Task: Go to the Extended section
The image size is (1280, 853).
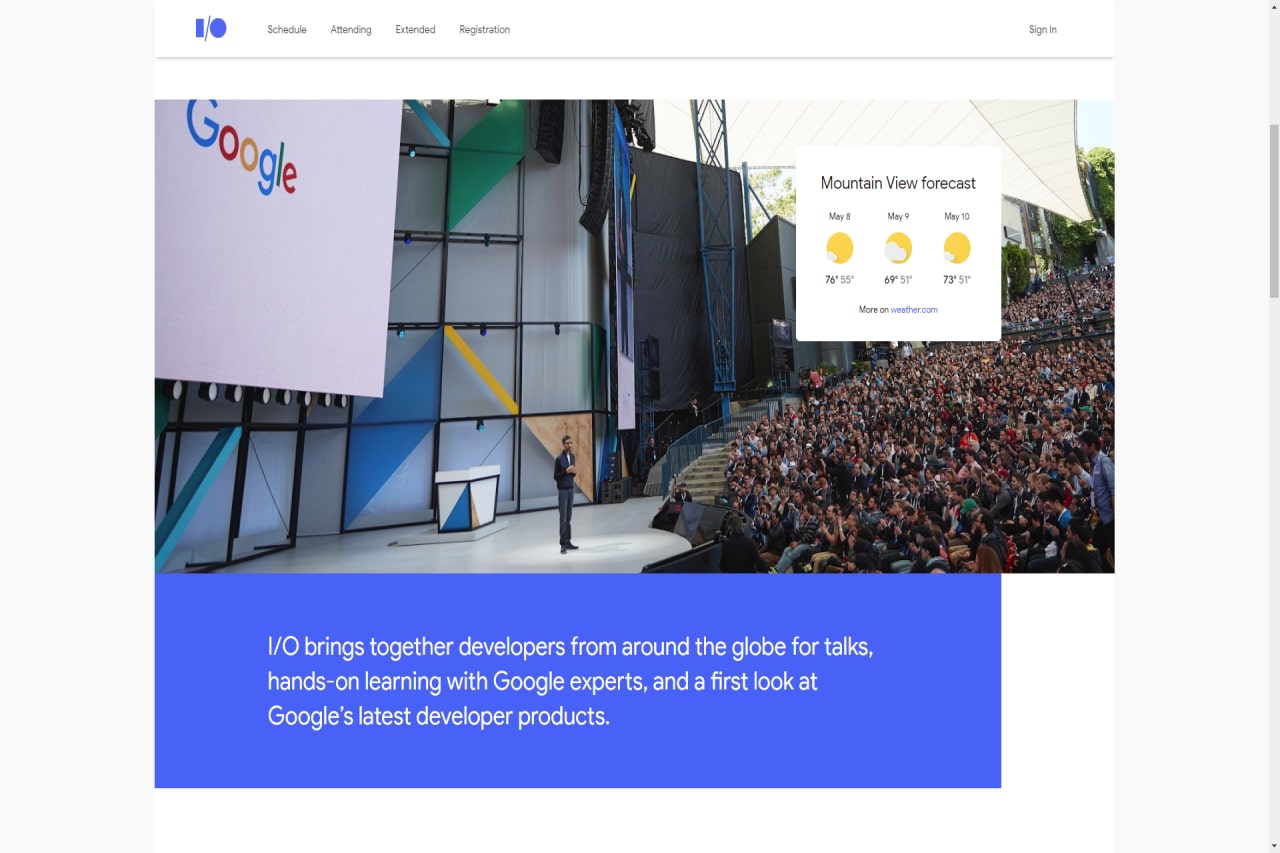Action: coord(415,30)
